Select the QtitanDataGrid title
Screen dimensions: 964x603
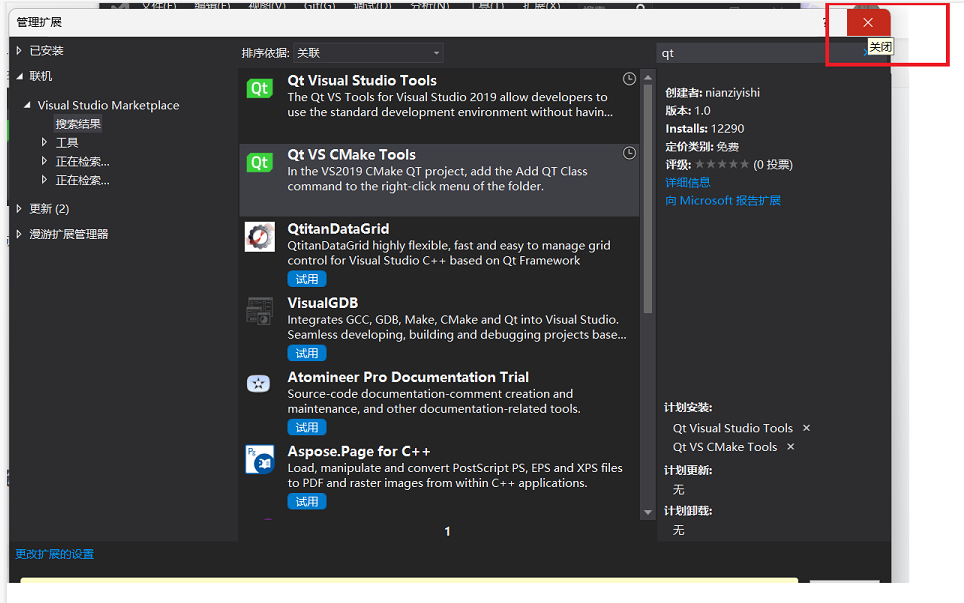pos(338,229)
